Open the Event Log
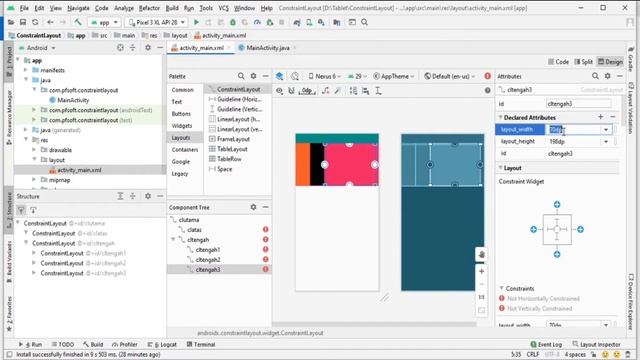The width and height of the screenshot is (640, 360). pos(546,344)
